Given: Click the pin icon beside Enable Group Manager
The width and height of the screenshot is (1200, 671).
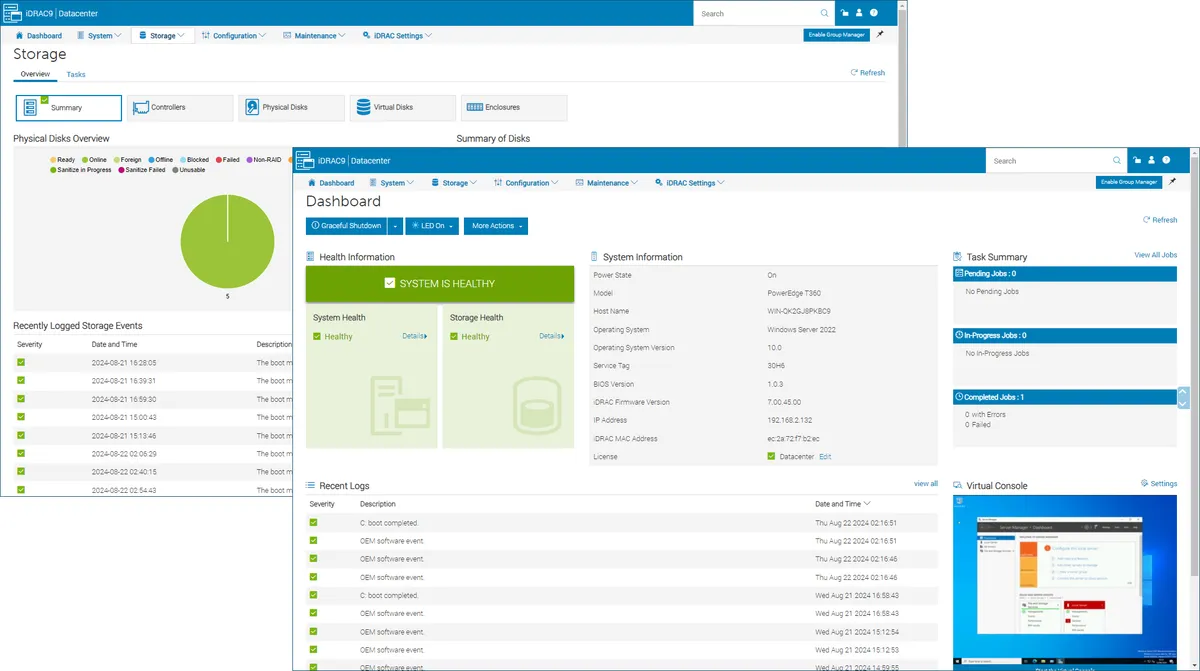Looking at the screenshot, I should click(1173, 182).
